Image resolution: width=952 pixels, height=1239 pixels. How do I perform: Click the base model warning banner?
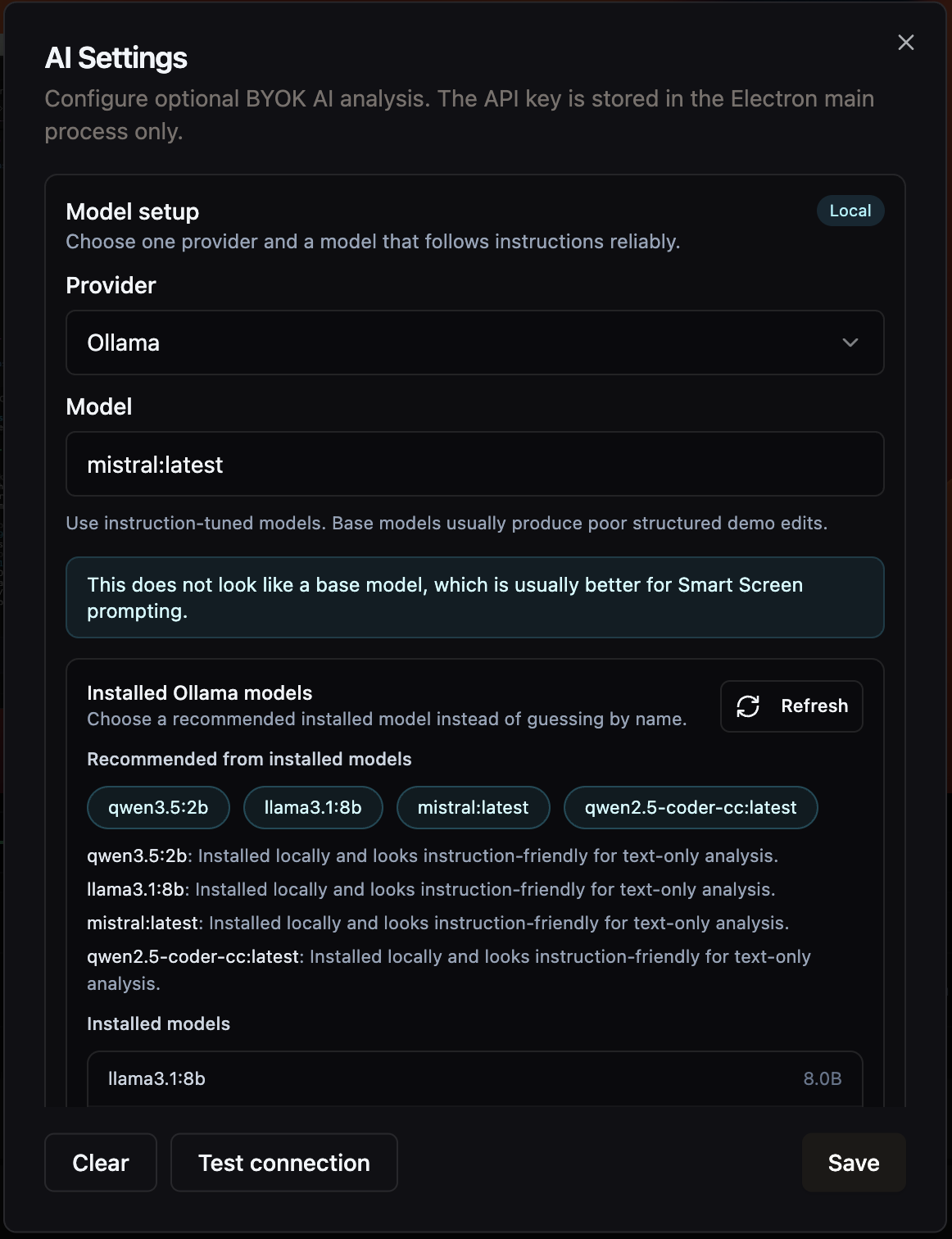pyautogui.click(x=475, y=597)
